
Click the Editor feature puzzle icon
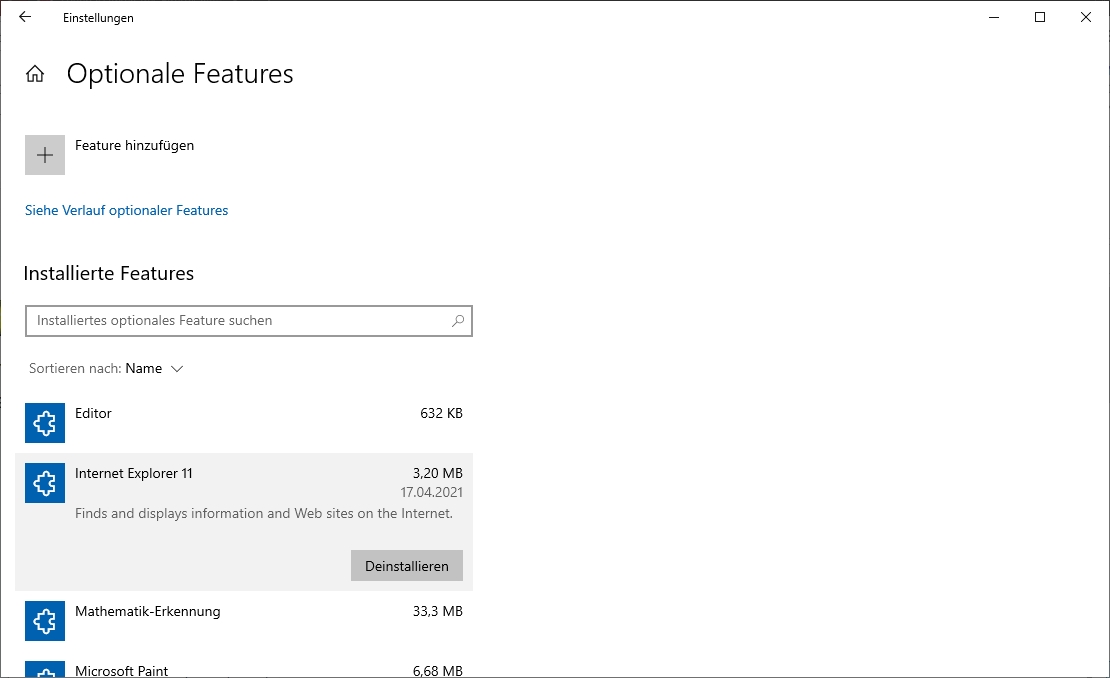[x=45, y=423]
